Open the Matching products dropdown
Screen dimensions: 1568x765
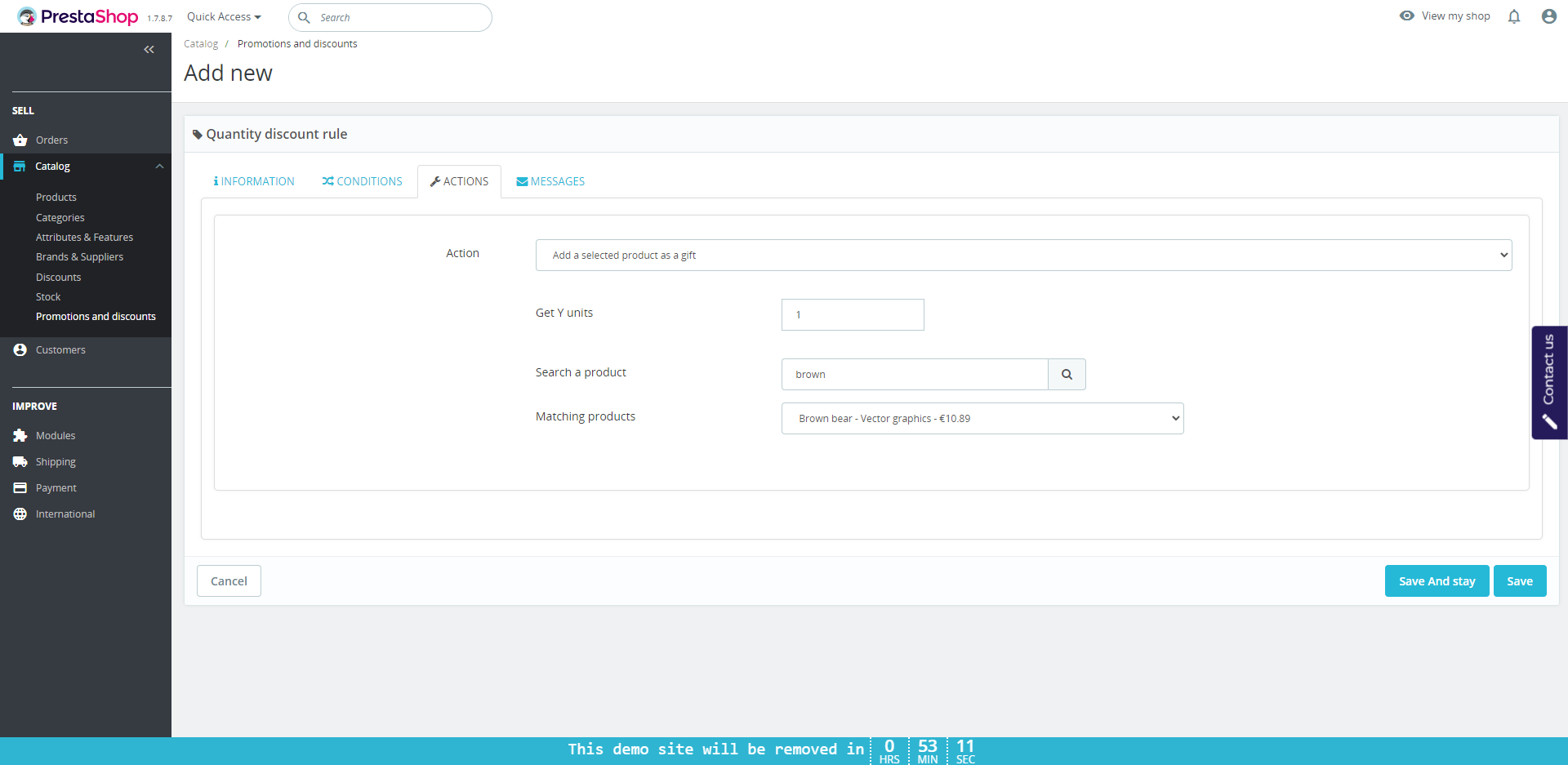tap(982, 418)
